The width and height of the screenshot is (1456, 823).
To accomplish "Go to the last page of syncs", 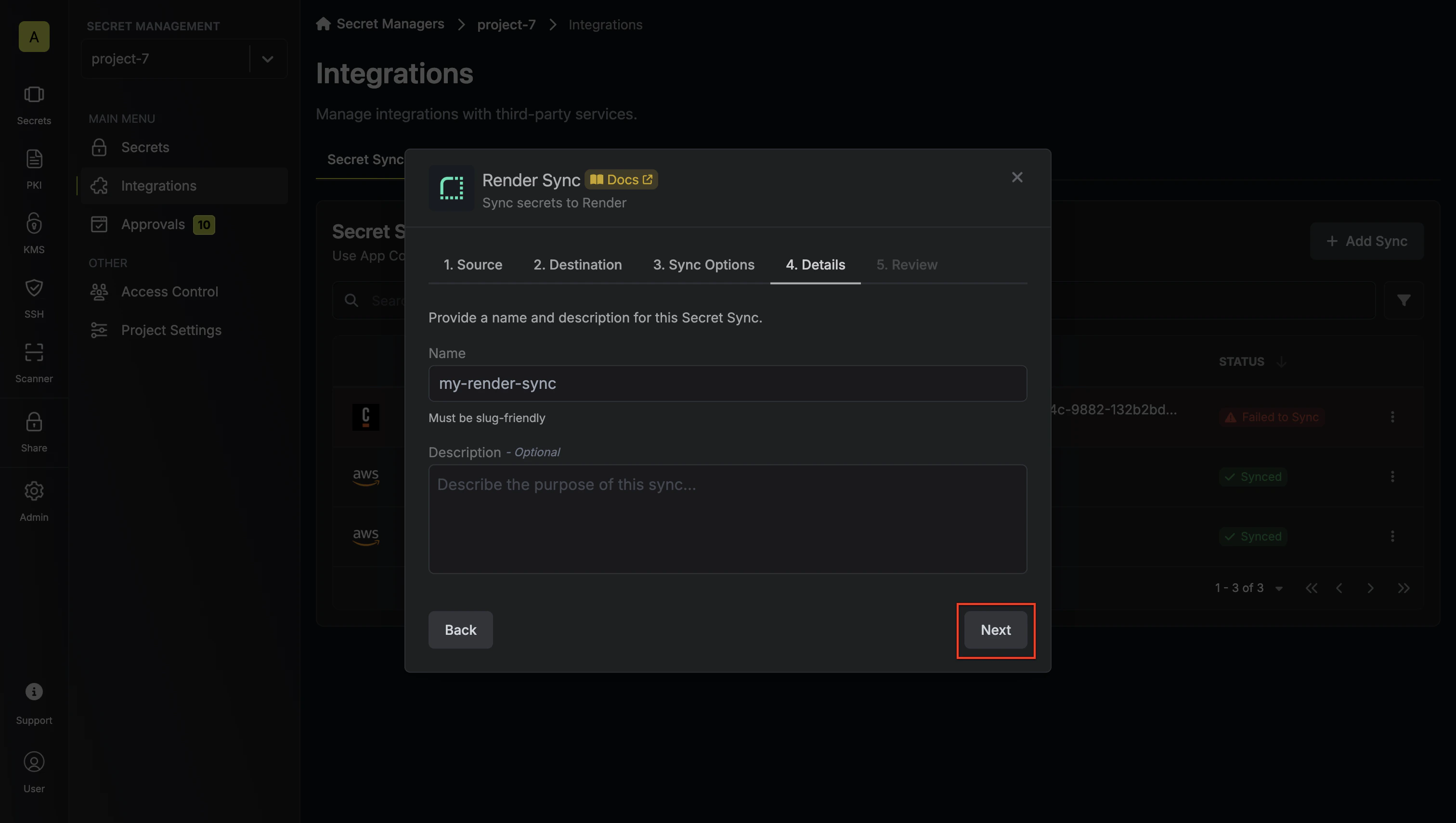I will coord(1404,588).
